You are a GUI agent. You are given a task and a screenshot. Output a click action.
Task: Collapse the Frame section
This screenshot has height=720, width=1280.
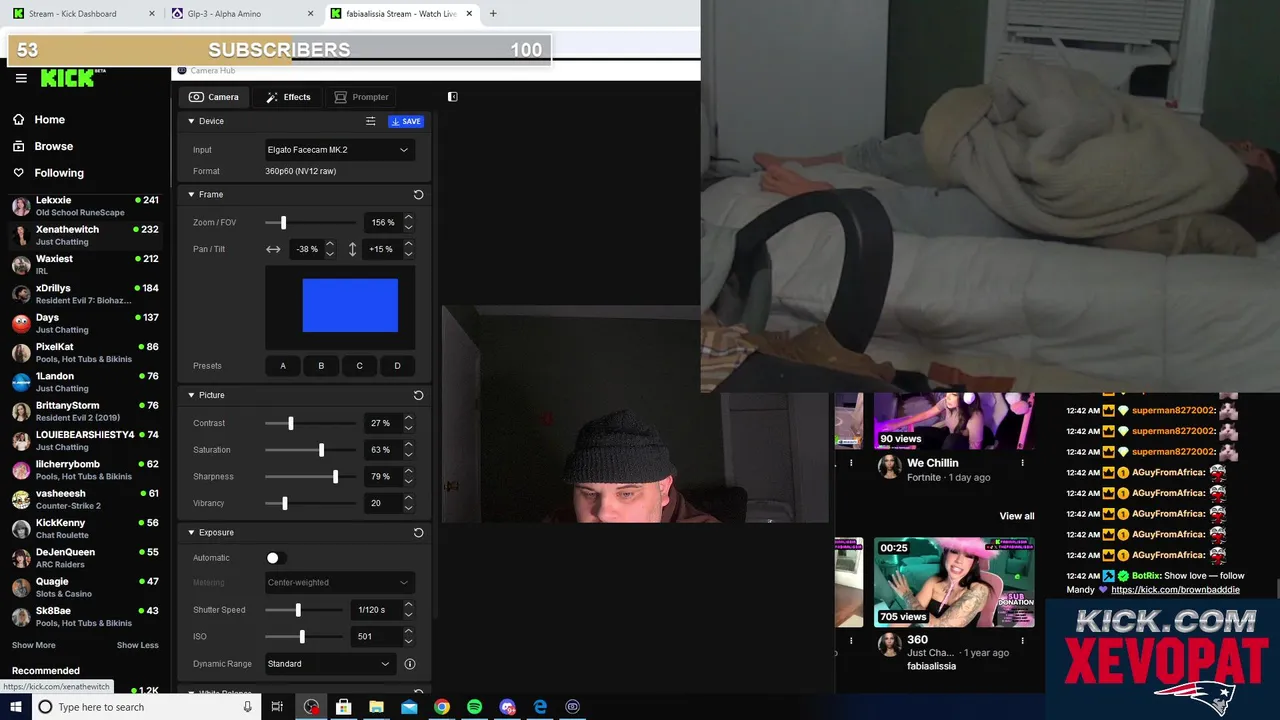(191, 195)
